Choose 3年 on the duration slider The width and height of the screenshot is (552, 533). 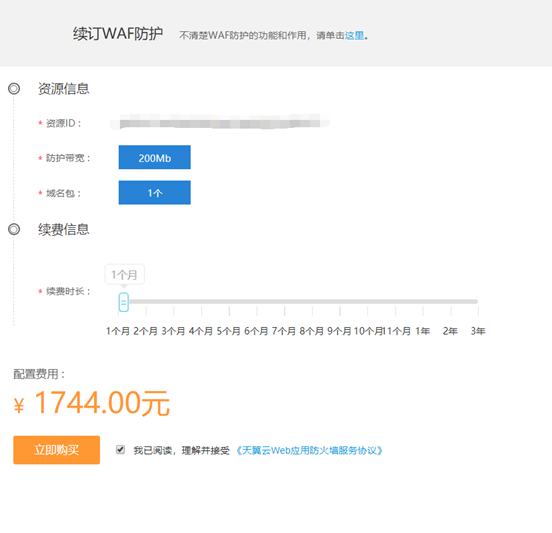click(x=478, y=331)
